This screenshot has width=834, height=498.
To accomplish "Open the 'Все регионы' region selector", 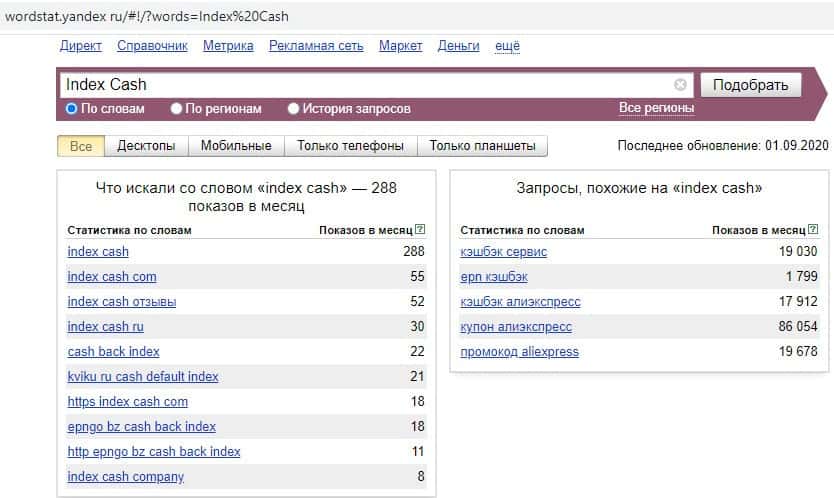I will coord(656,108).
